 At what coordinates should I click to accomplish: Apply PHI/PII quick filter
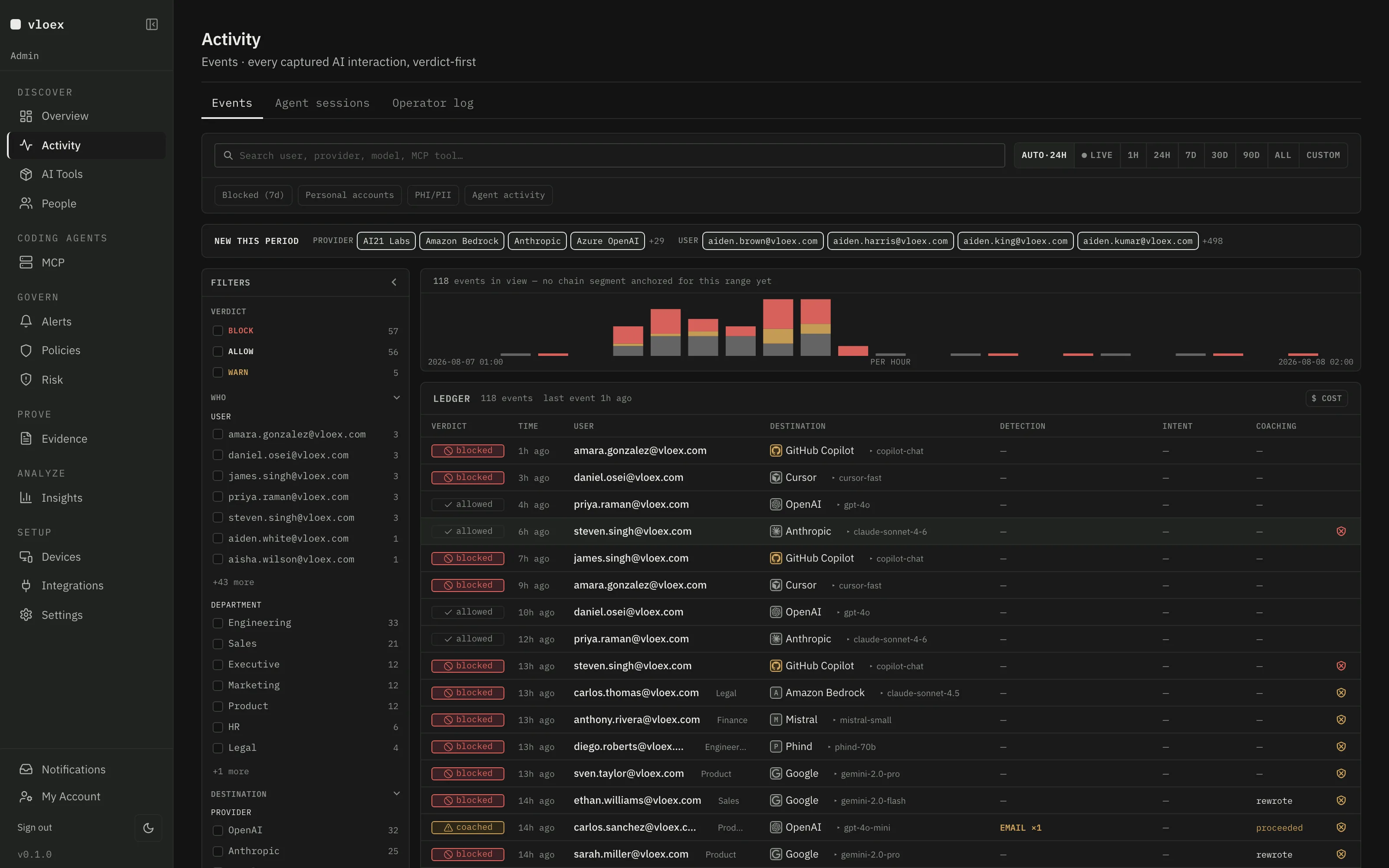point(433,195)
